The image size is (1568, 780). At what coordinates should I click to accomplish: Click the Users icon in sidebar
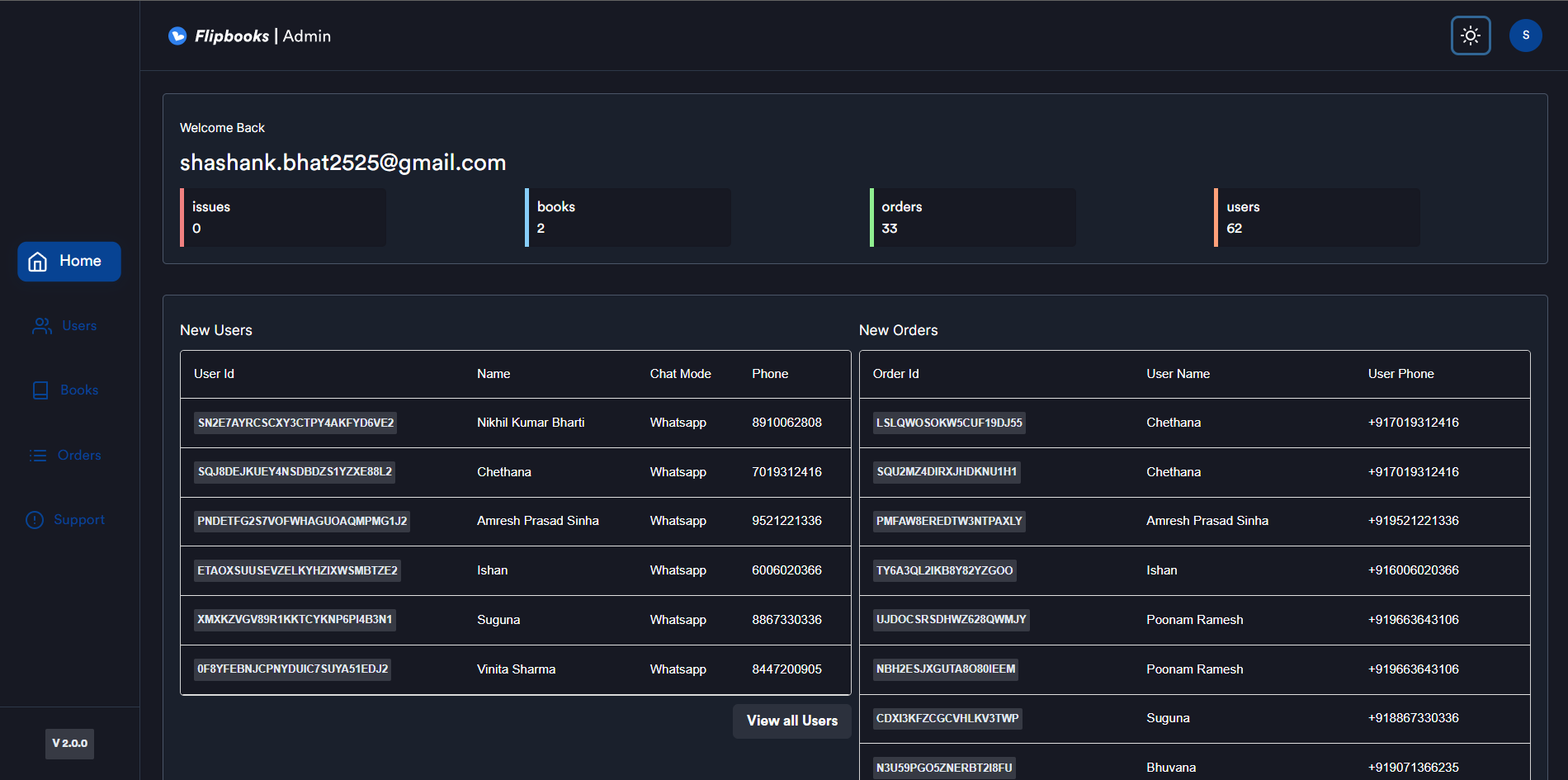tap(41, 326)
